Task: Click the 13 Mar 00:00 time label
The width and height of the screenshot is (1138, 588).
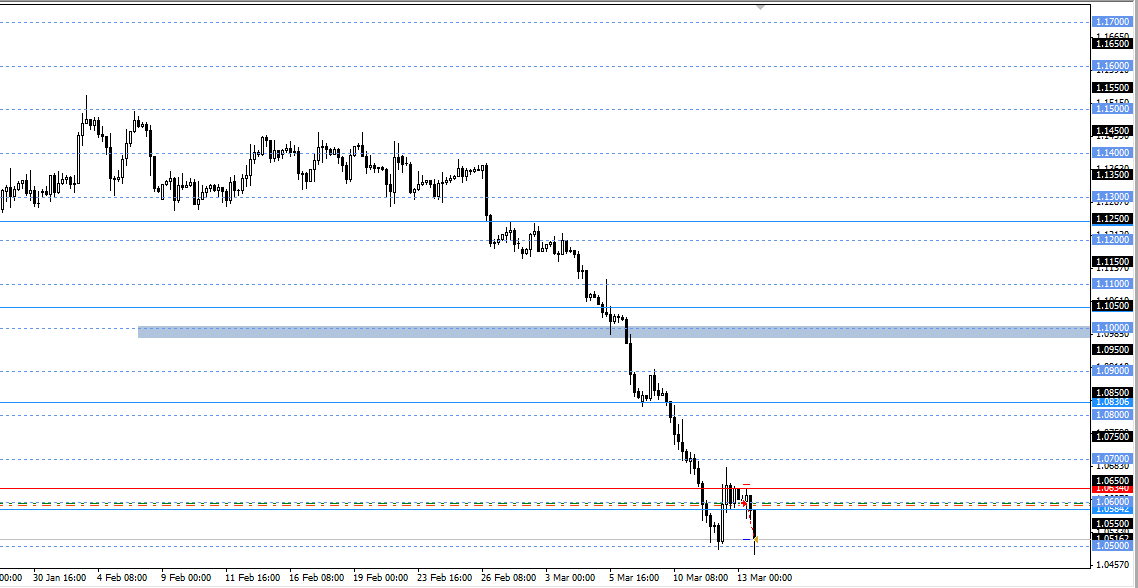Action: [x=764, y=578]
